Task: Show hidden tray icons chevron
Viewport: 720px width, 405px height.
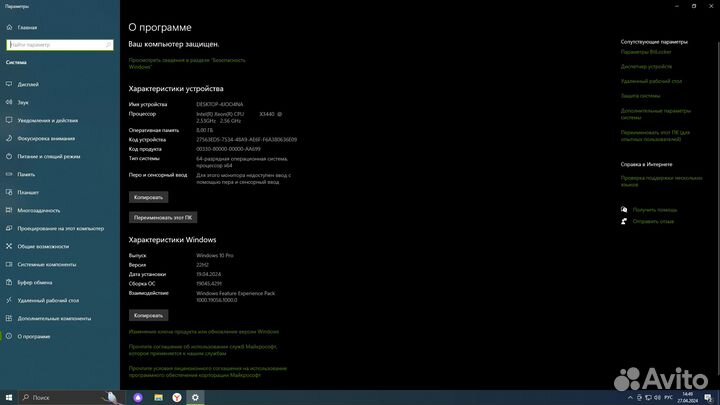Action: pos(630,398)
